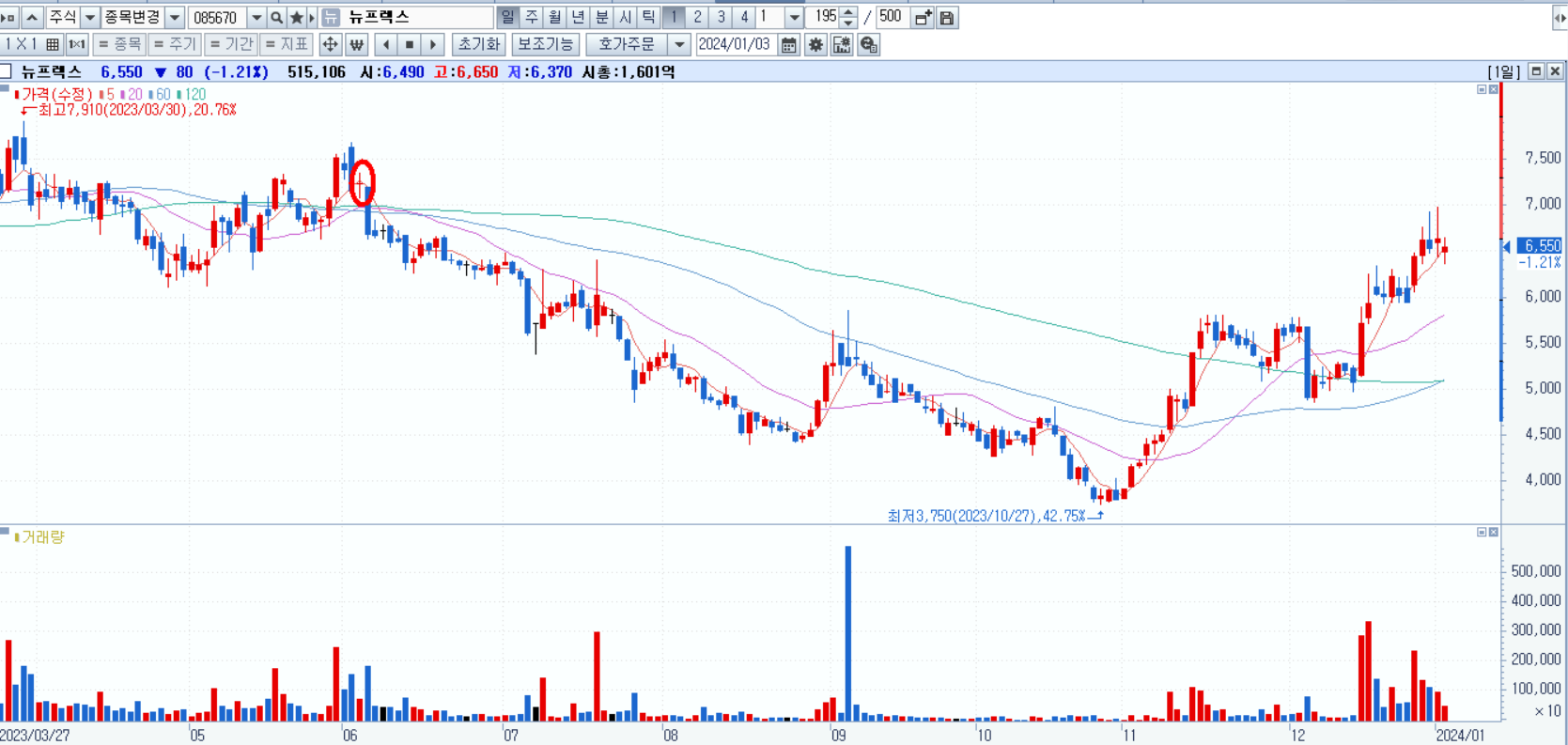Select monthly 월 period tab
The image size is (1568, 745).
(x=555, y=17)
